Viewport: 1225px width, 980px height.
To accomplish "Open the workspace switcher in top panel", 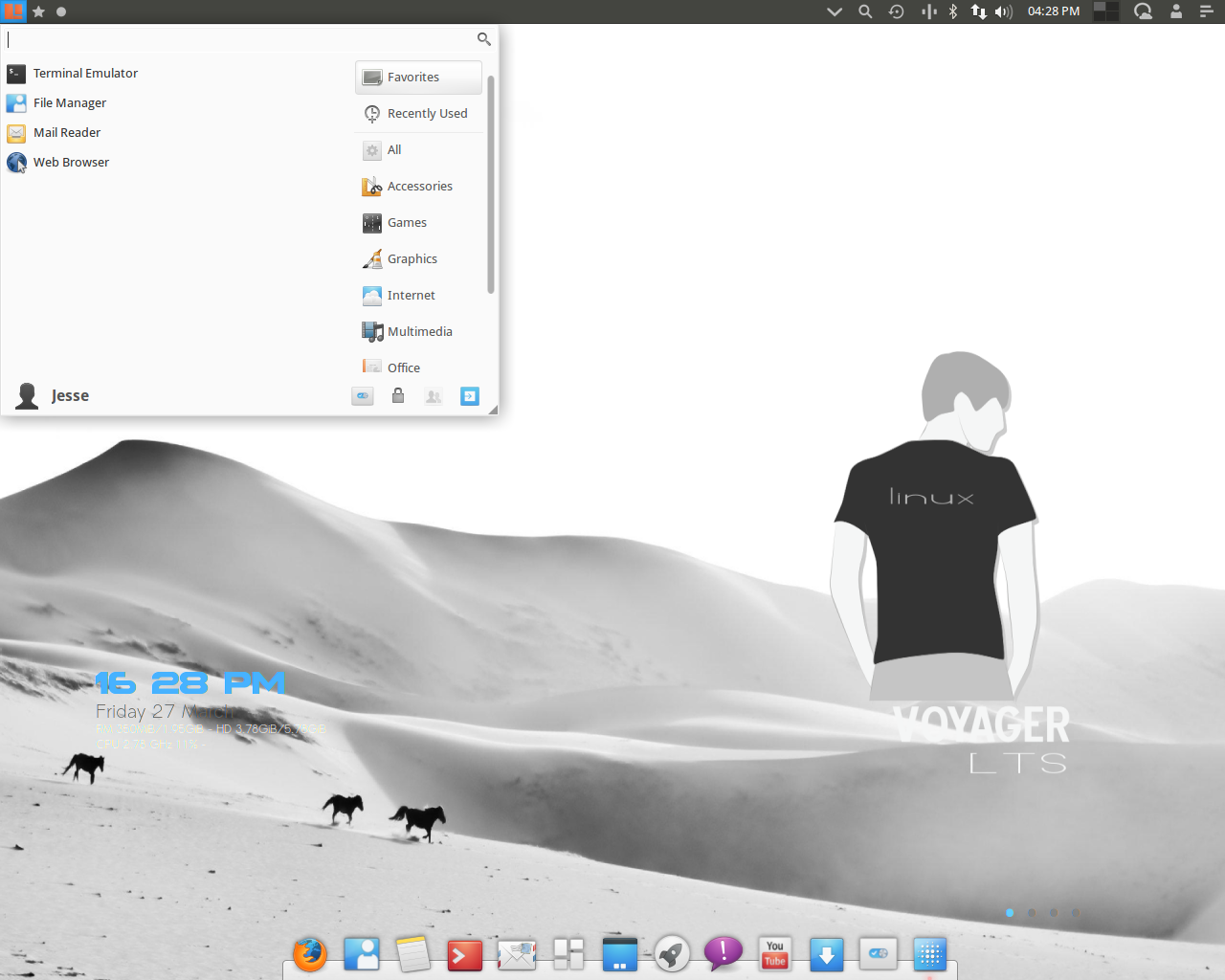I will coord(1106,11).
